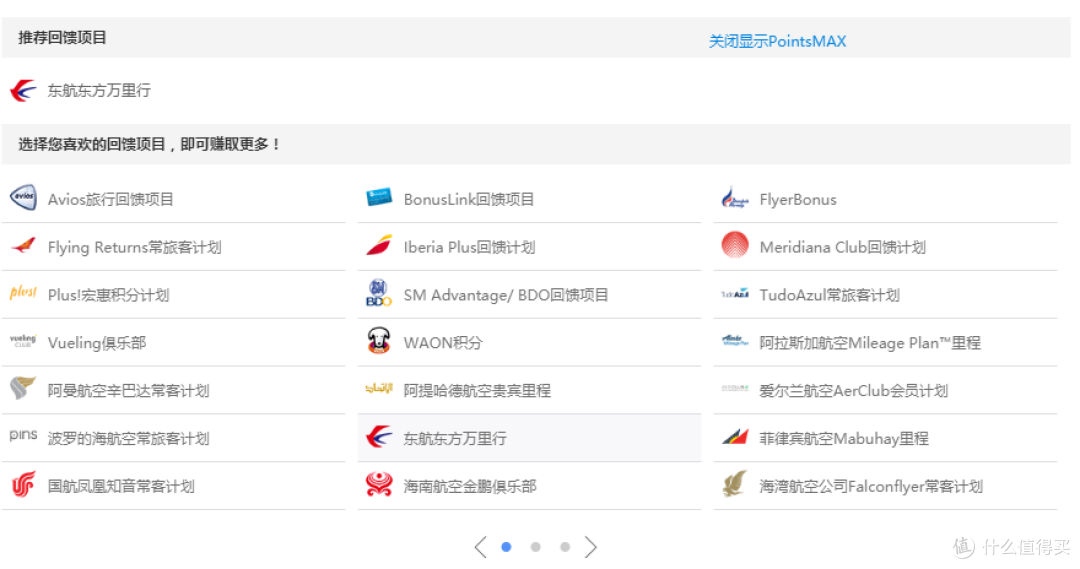Click highlighted 东航东方万里行 list text
This screenshot has height=569, width=1080.
click(455, 438)
